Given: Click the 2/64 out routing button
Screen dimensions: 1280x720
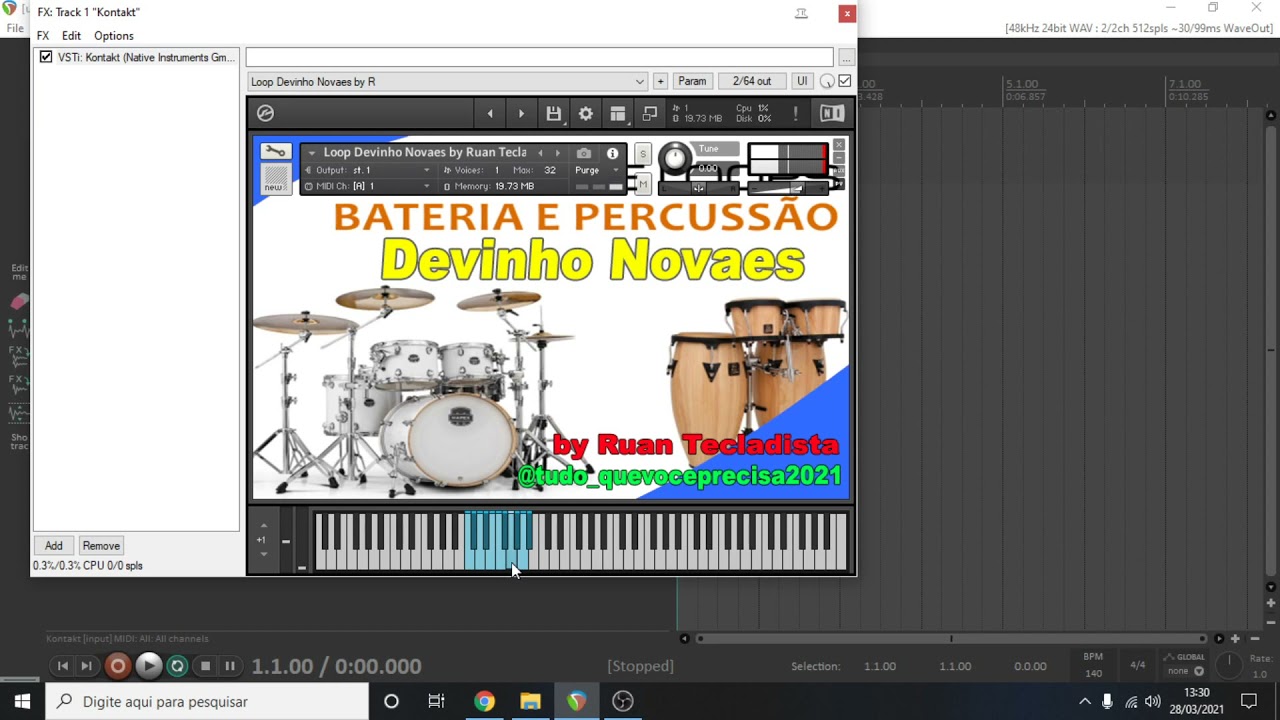Looking at the screenshot, I should coord(752,81).
